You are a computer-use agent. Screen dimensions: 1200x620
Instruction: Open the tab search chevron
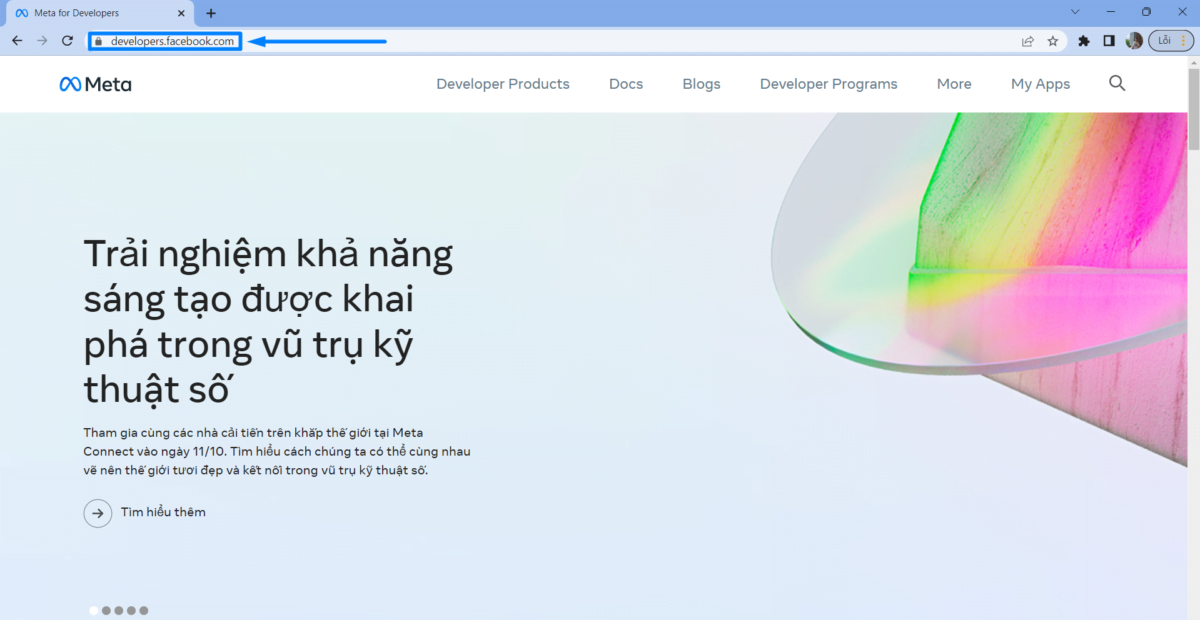coord(1075,12)
